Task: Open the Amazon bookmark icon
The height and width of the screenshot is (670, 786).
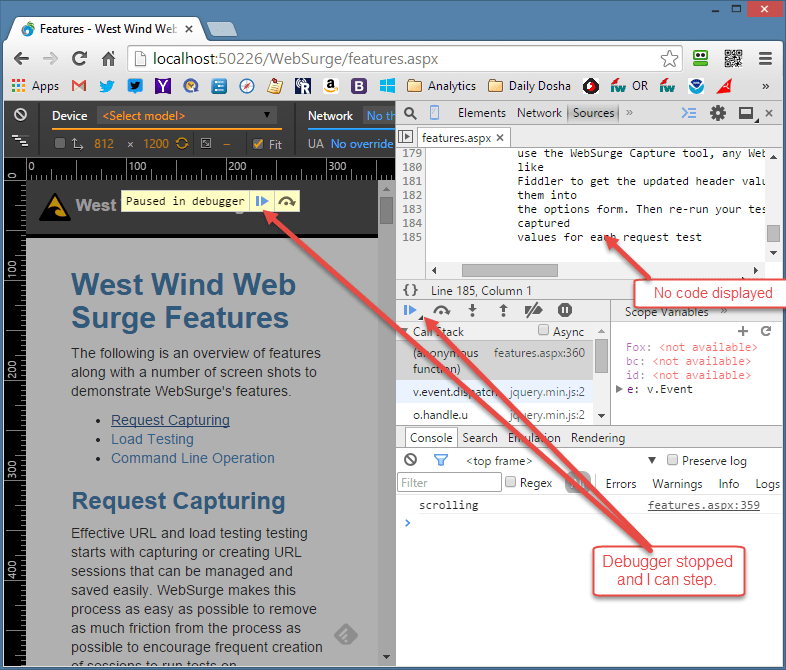Action: [330, 86]
